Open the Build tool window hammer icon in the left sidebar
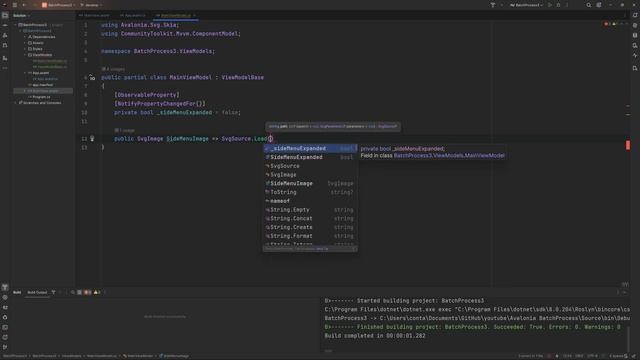Viewport: 640px width, 360px height. pos(5,287)
